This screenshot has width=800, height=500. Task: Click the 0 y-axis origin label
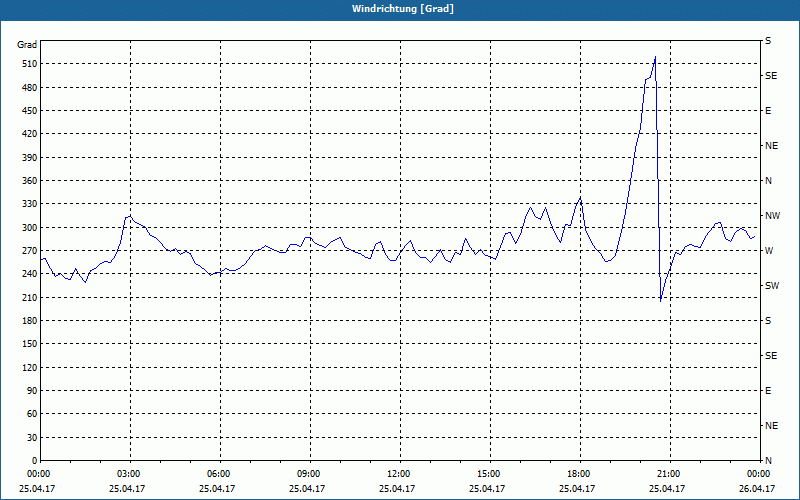(35, 461)
